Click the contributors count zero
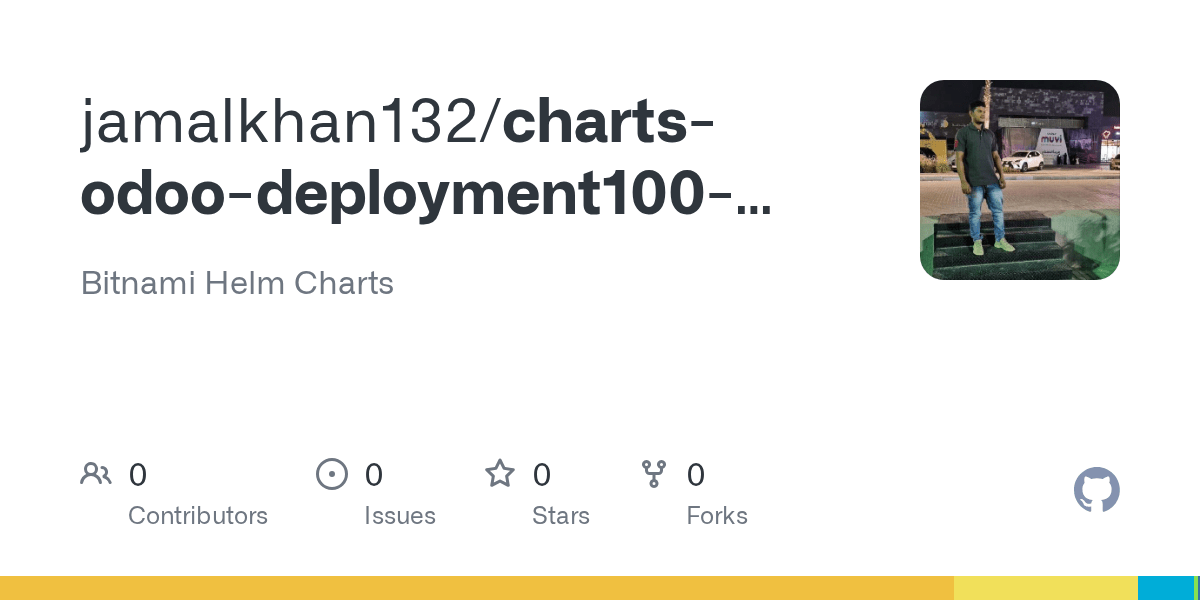The image size is (1200, 600). click(x=138, y=475)
